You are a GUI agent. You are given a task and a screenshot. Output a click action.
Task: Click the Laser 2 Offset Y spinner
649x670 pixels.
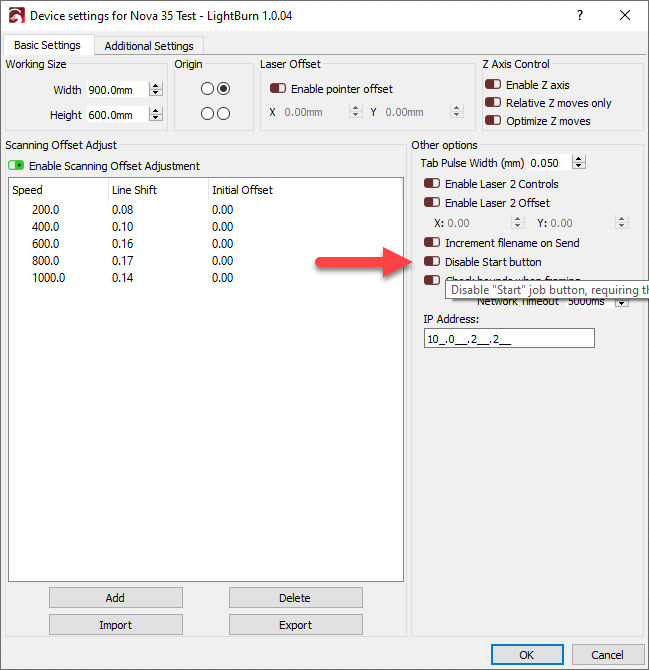[621, 222]
